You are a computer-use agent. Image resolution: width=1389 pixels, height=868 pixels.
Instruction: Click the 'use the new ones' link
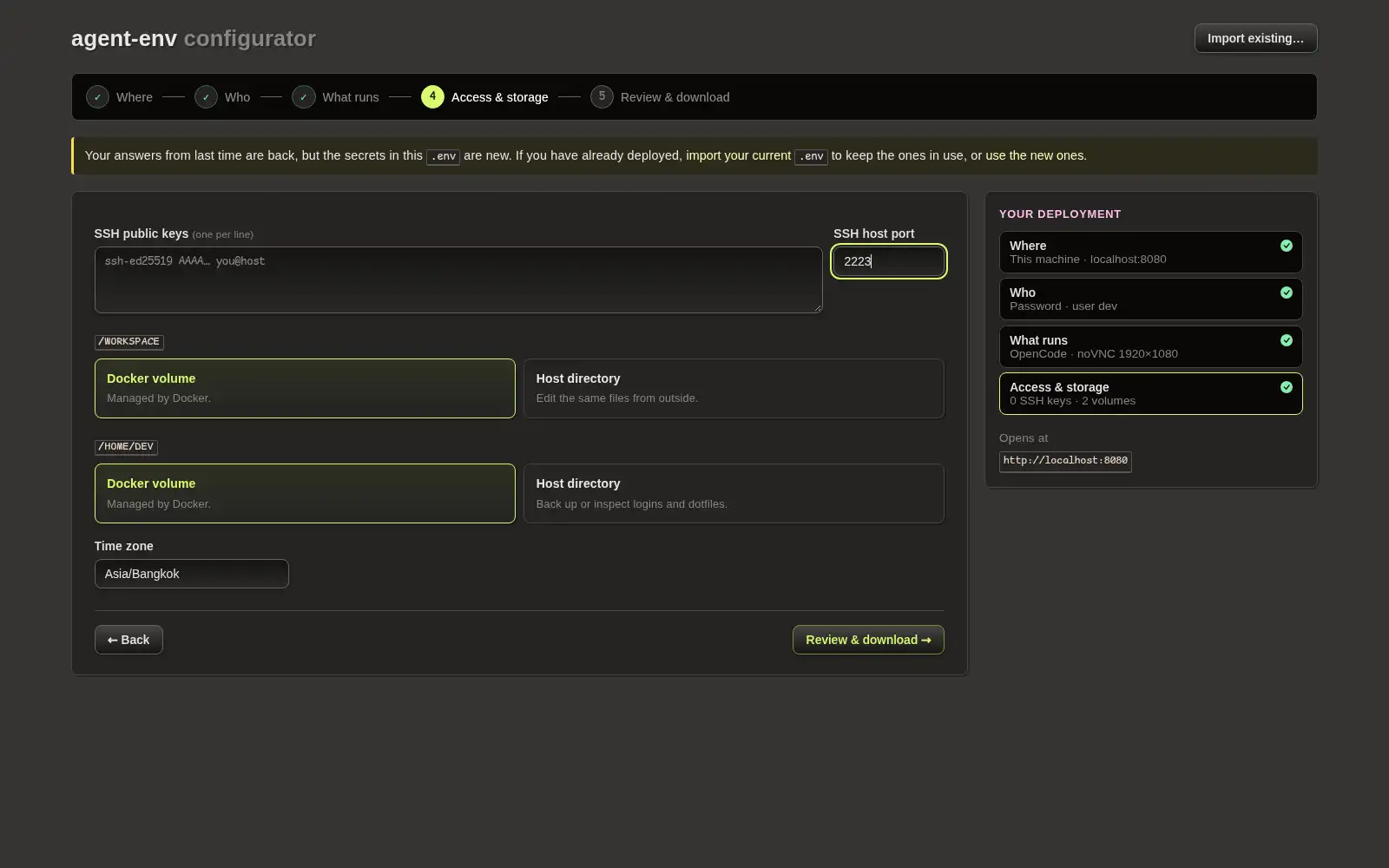1034,155
